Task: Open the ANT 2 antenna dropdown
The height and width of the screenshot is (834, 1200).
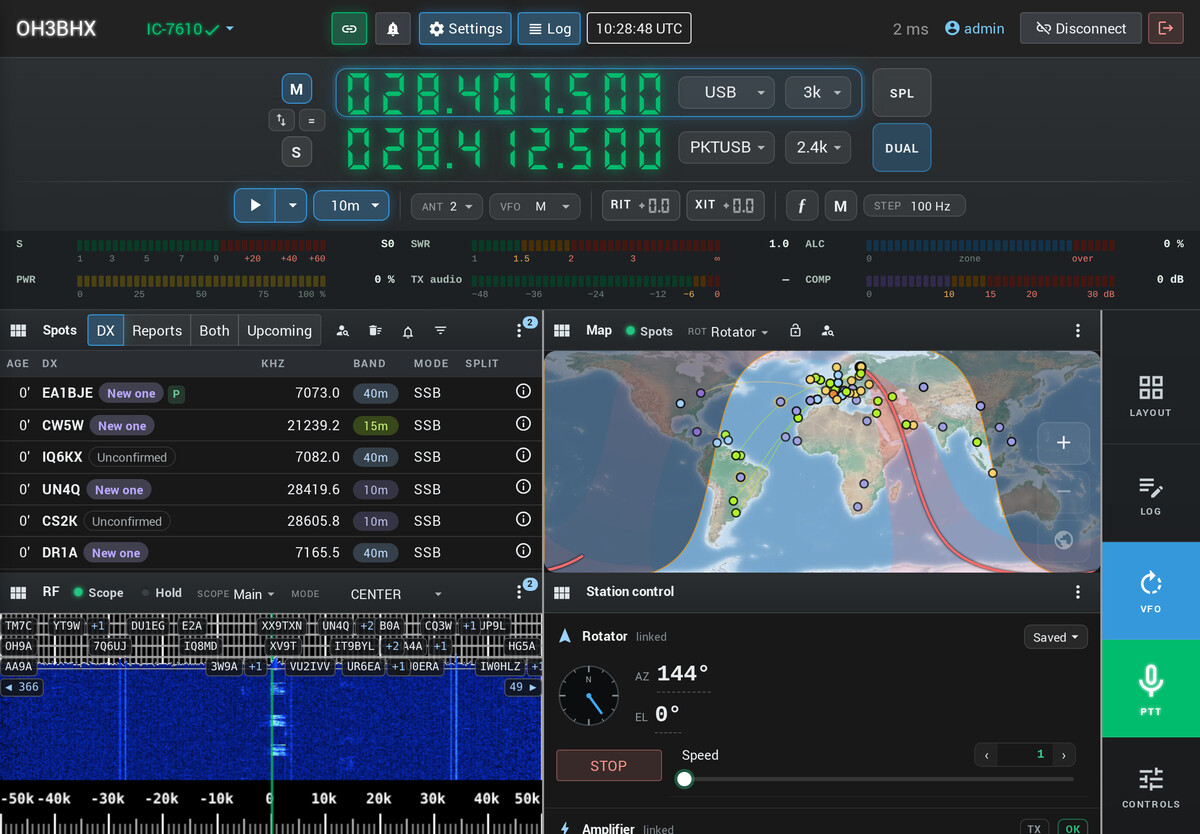Action: click(x=447, y=206)
